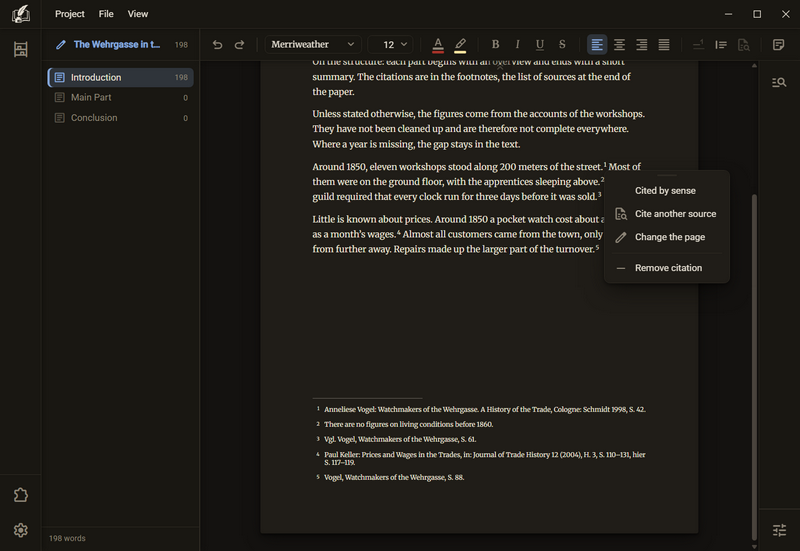Align text left
The width and height of the screenshot is (800, 551).
click(596, 44)
